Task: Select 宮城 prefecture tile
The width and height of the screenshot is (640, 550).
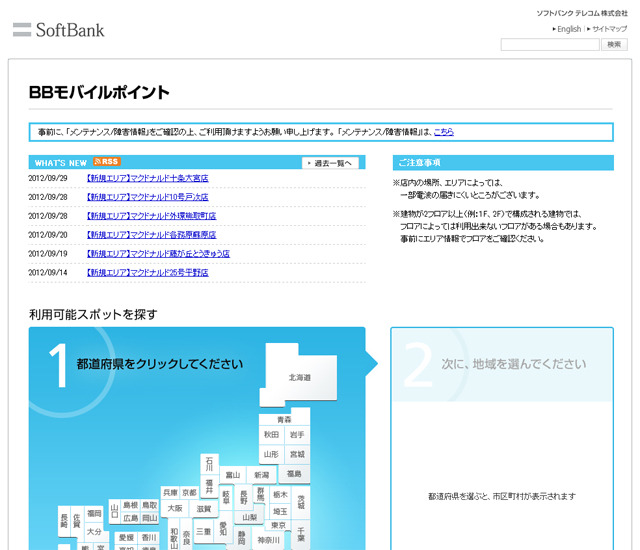Action: coord(297,454)
